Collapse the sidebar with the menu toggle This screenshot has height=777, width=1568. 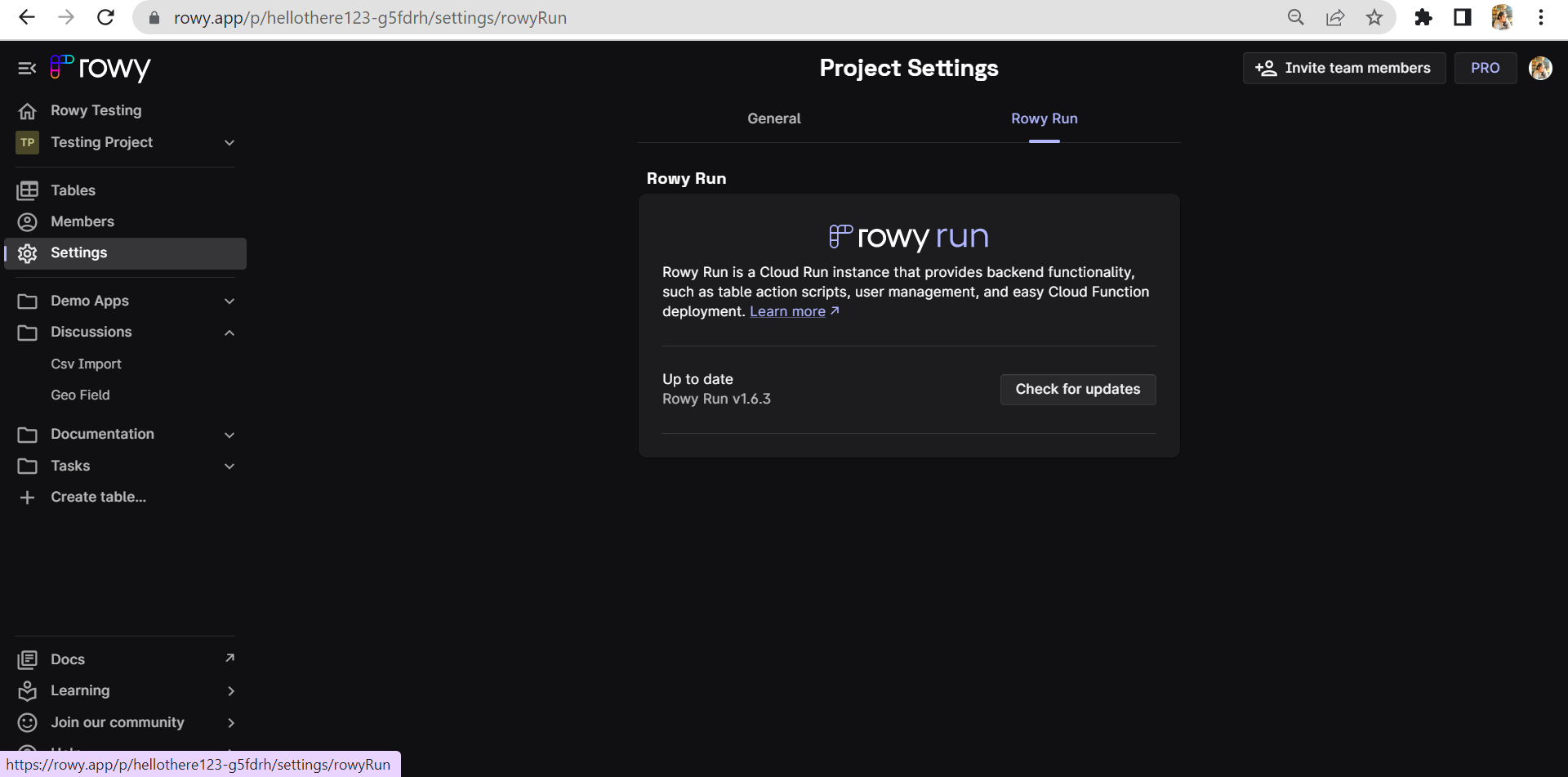coord(27,68)
